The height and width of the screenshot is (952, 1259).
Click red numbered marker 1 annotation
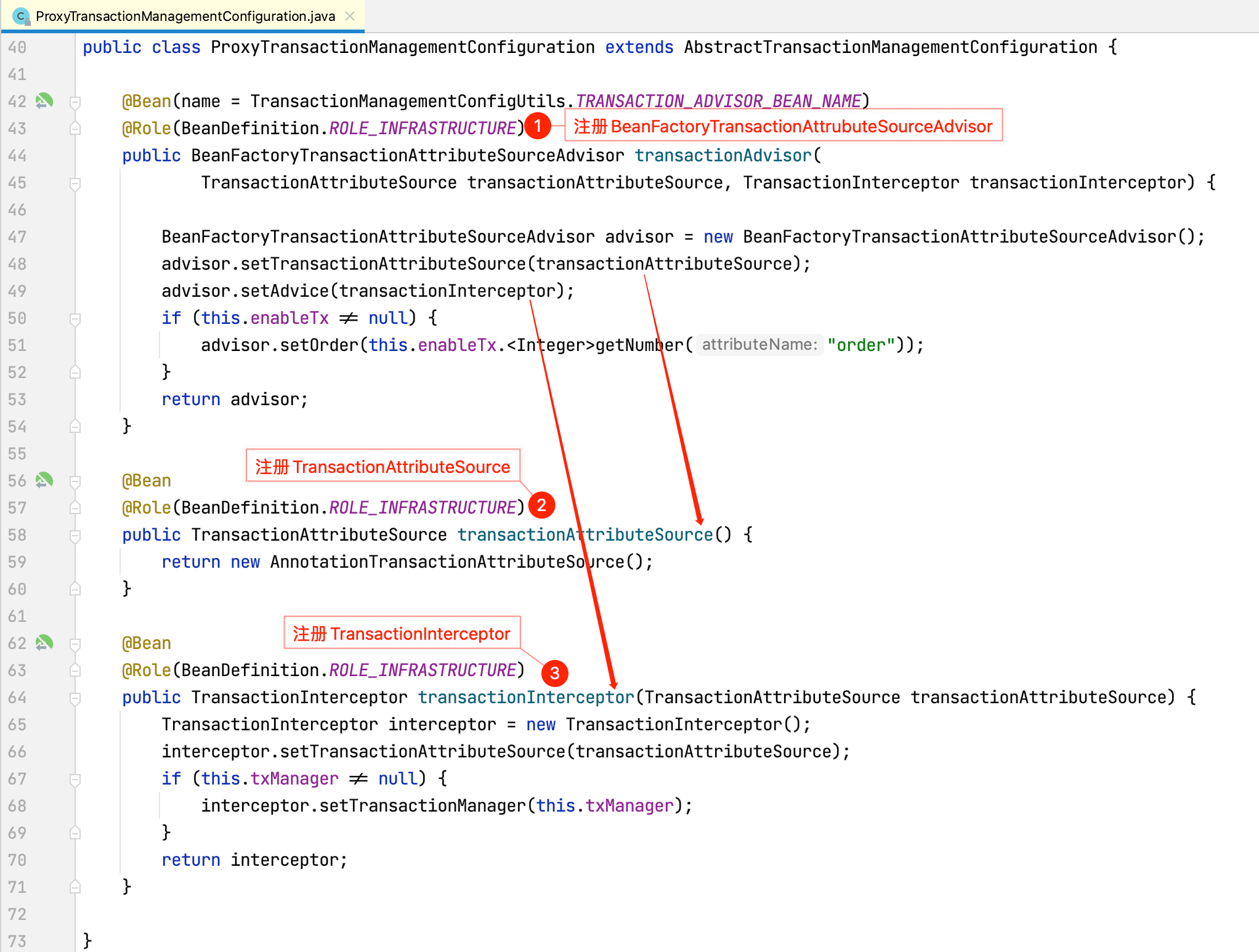538,126
